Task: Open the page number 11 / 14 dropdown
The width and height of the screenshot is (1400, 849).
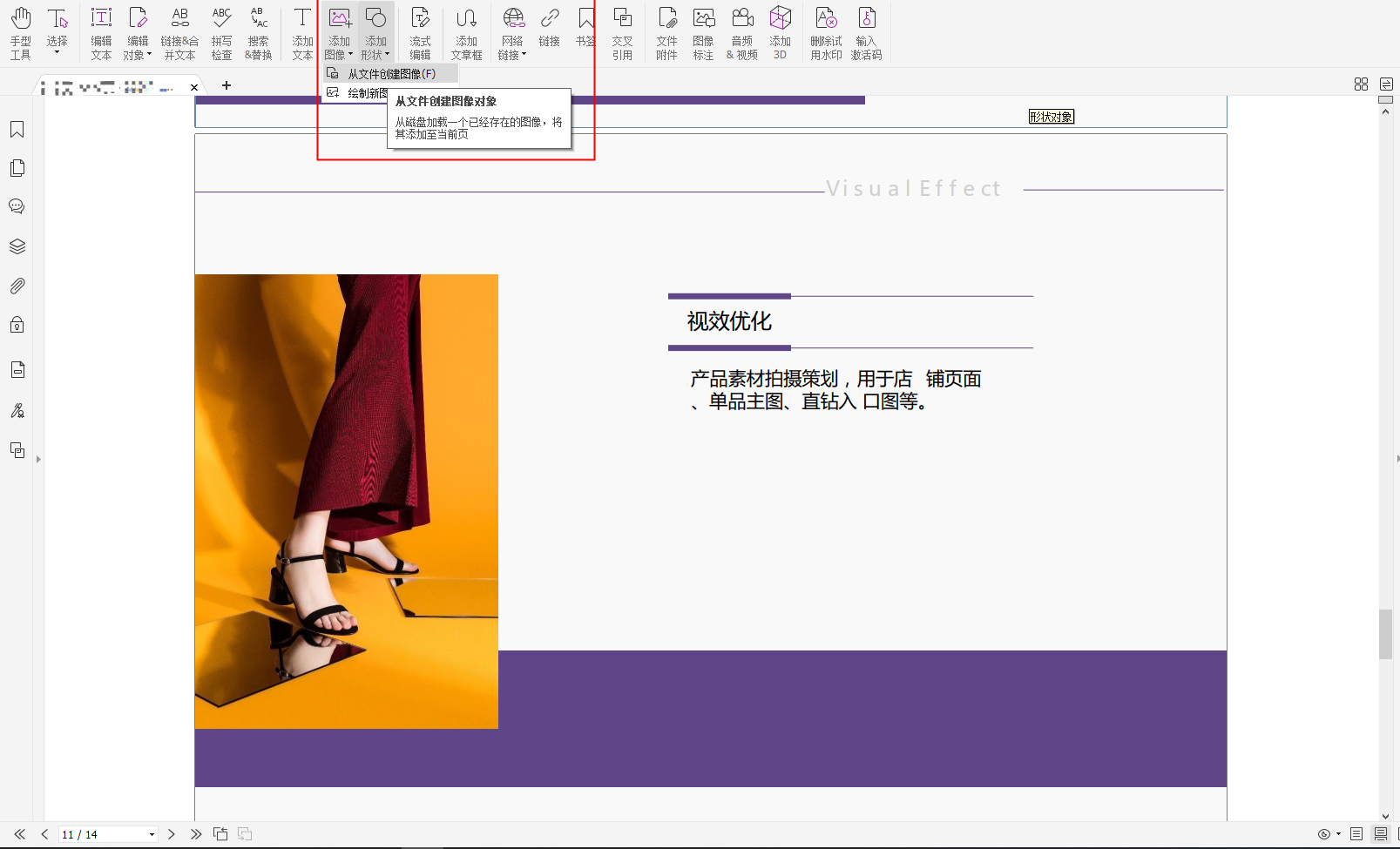Action: coord(152,834)
